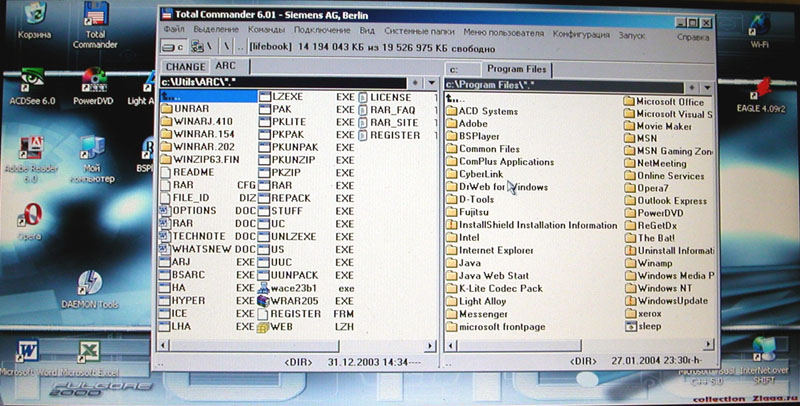The image size is (800, 406).
Task: Select the README file in left panel
Action: point(187,172)
